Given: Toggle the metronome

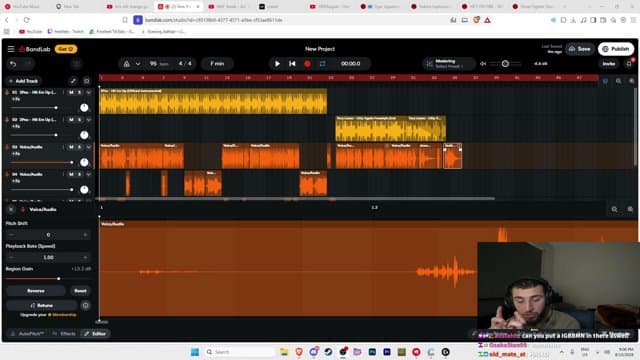Looking at the screenshot, I should [127, 64].
